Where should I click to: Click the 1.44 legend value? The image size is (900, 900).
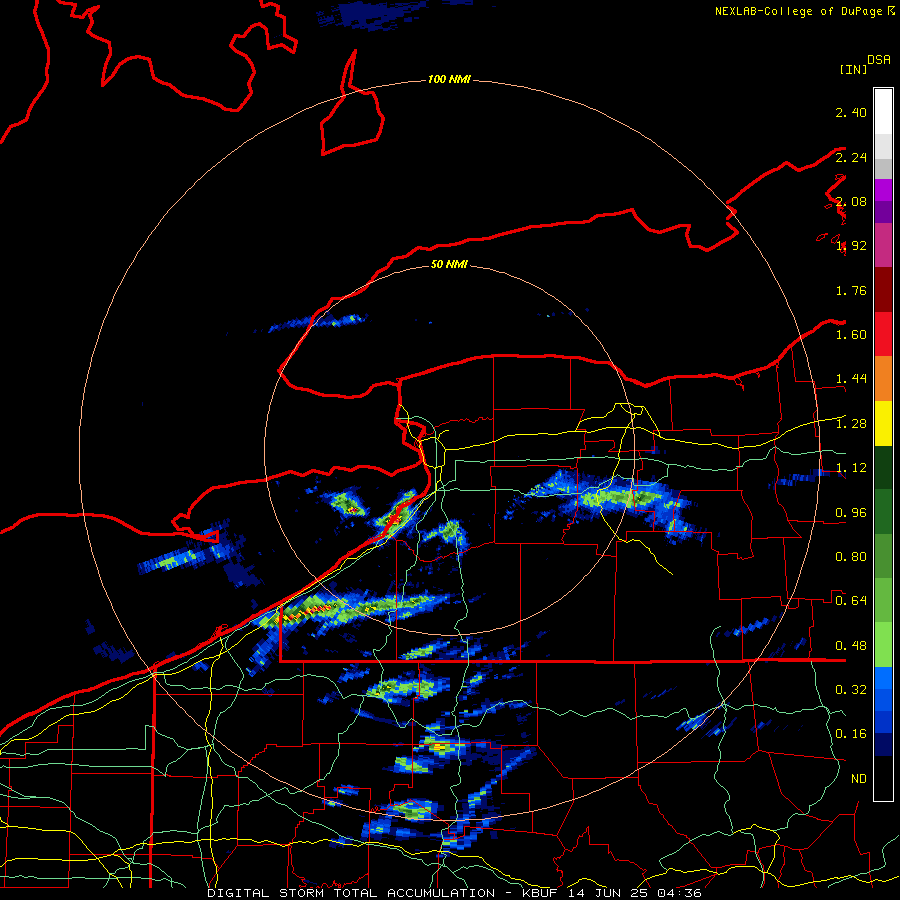tap(851, 379)
